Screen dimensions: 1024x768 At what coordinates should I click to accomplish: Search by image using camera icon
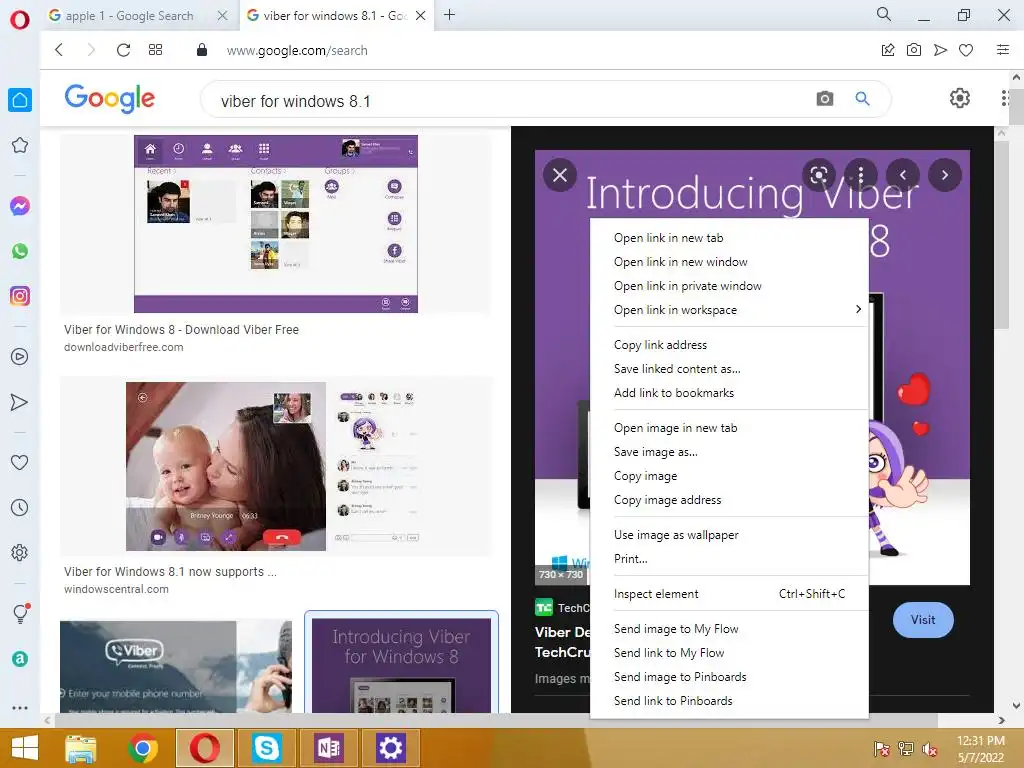click(825, 99)
